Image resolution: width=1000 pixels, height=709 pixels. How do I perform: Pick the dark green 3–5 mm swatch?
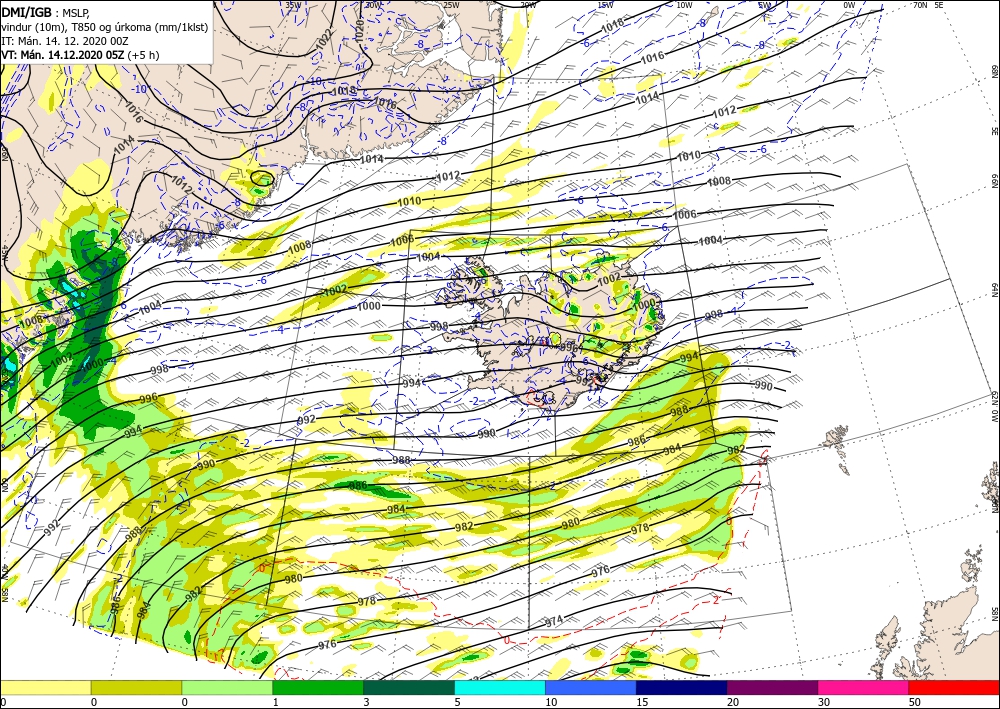[409, 687]
